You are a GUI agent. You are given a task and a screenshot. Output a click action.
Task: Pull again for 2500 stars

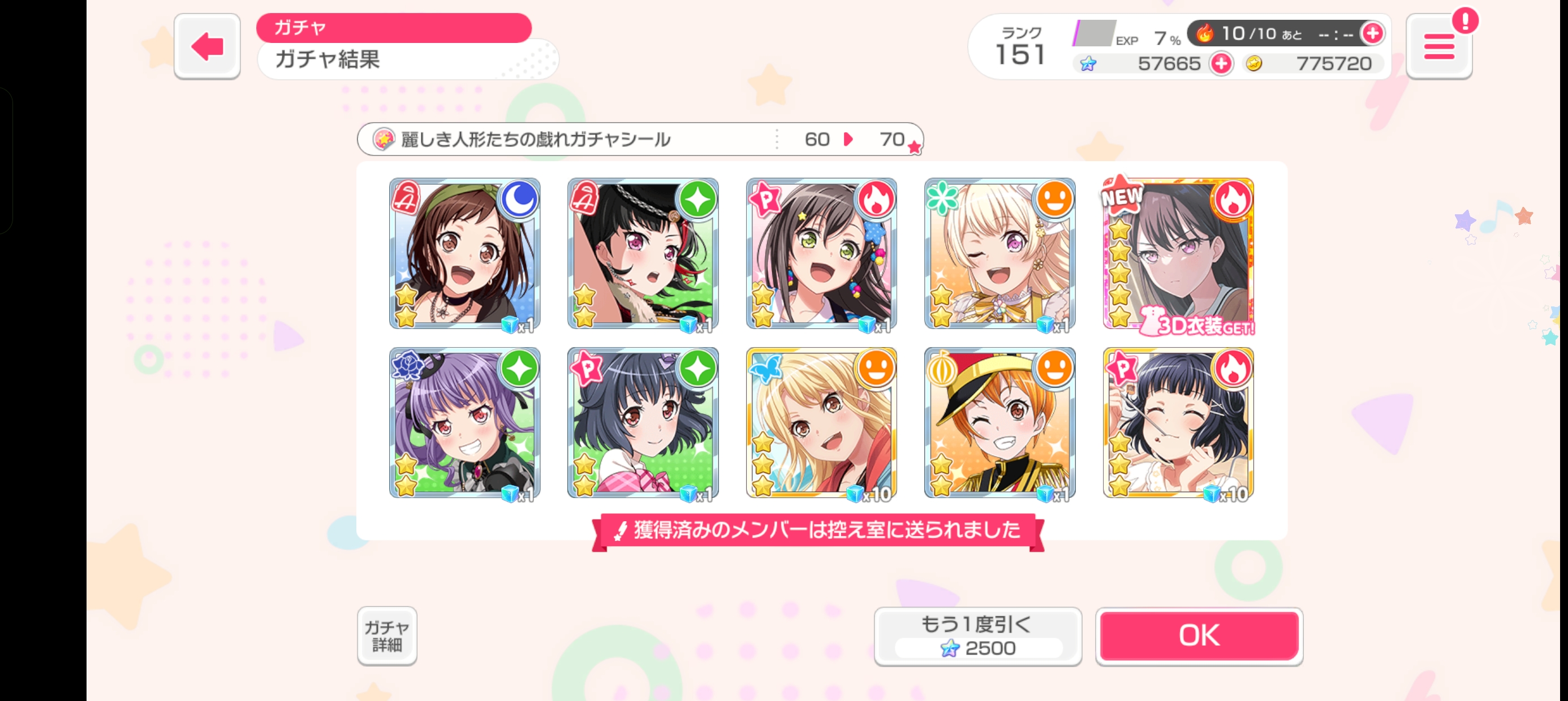[x=977, y=635]
